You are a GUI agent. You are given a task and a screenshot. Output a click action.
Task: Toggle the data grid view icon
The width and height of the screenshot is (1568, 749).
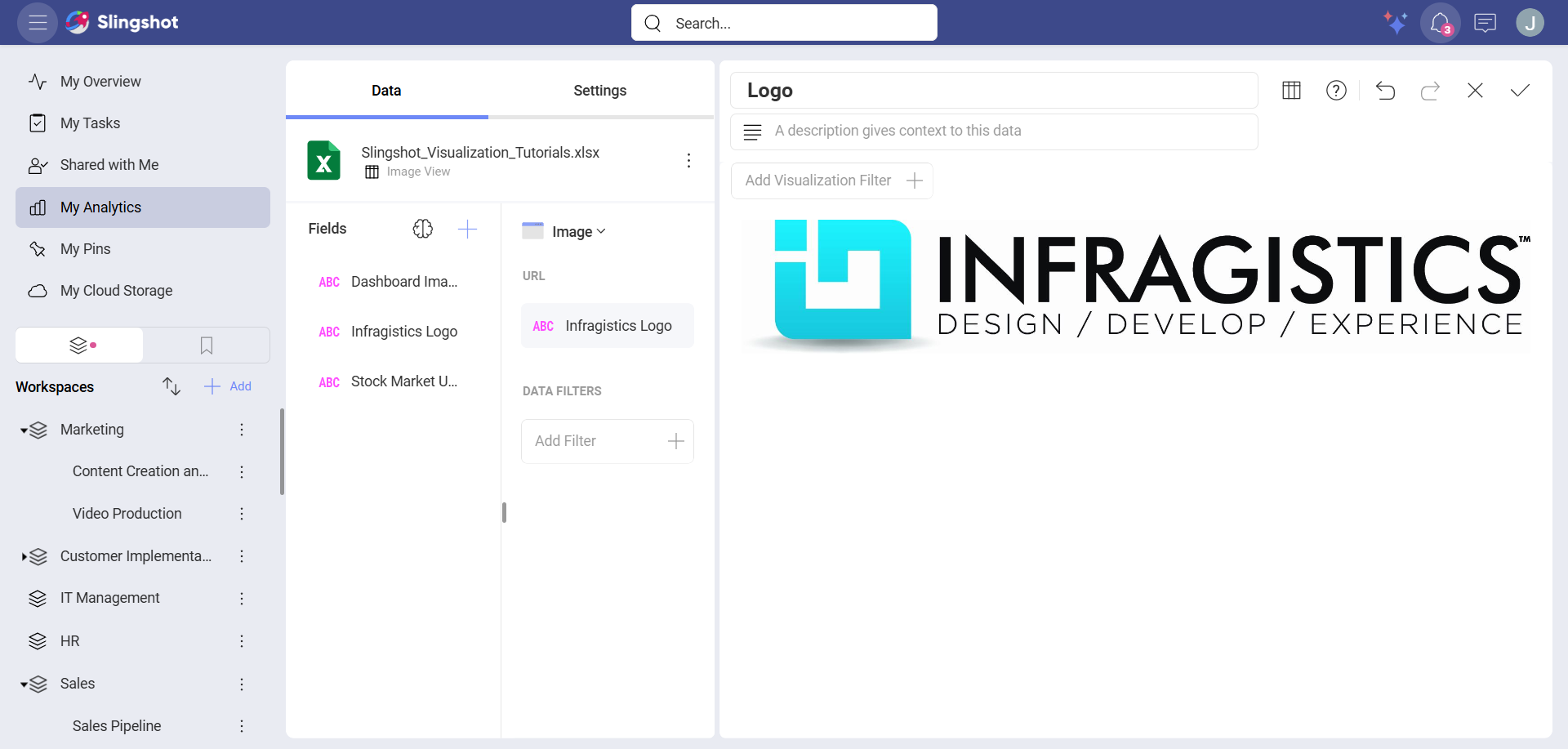coord(1291,90)
